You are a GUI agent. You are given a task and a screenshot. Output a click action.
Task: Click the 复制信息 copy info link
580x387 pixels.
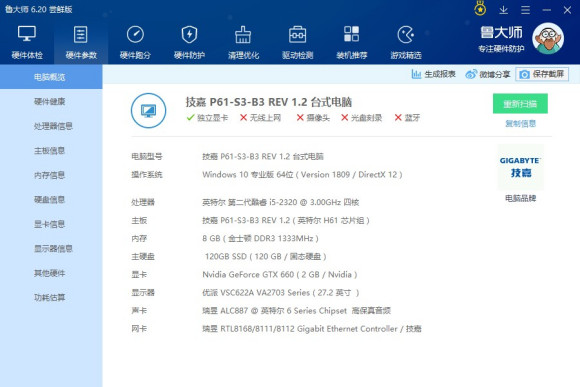point(520,124)
